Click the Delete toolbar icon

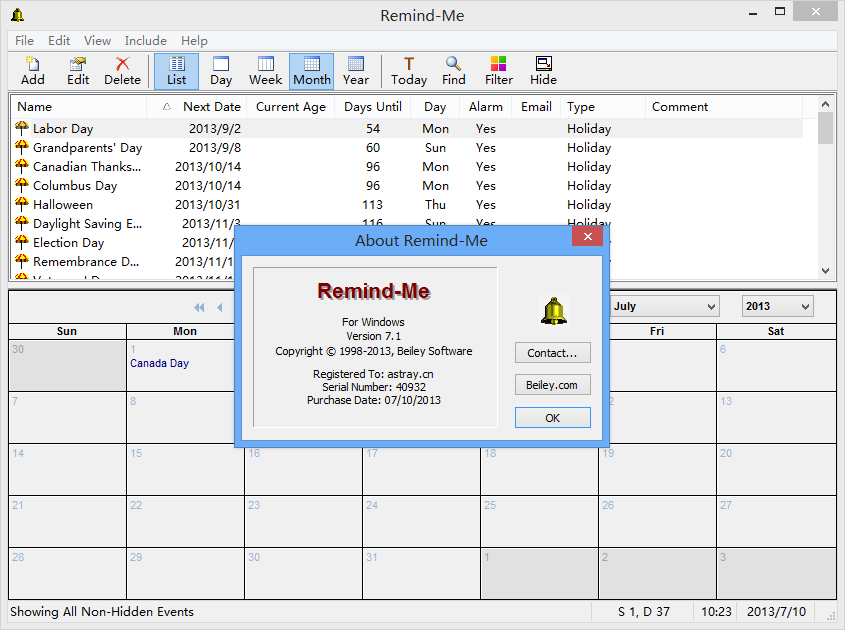122,71
